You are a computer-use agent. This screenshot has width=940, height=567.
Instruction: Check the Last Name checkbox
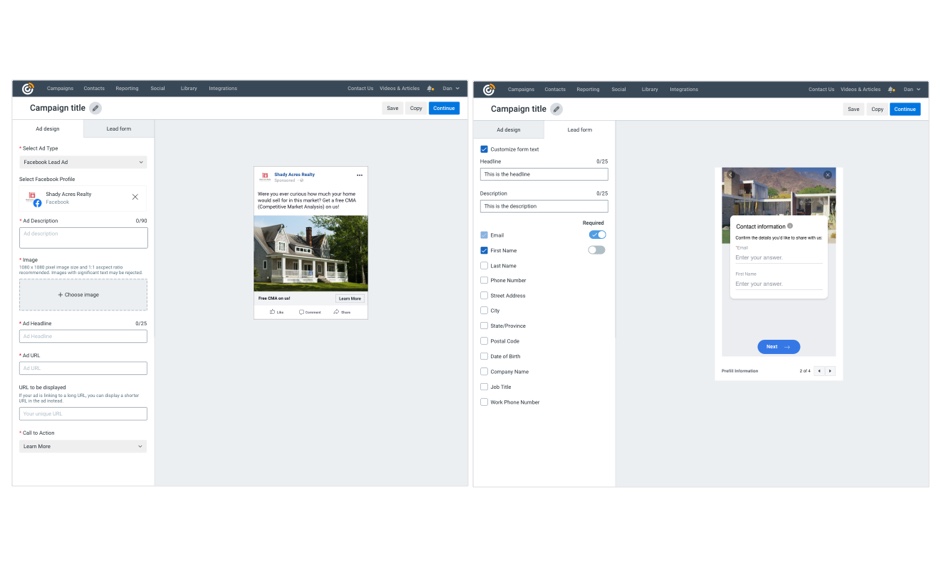484,266
